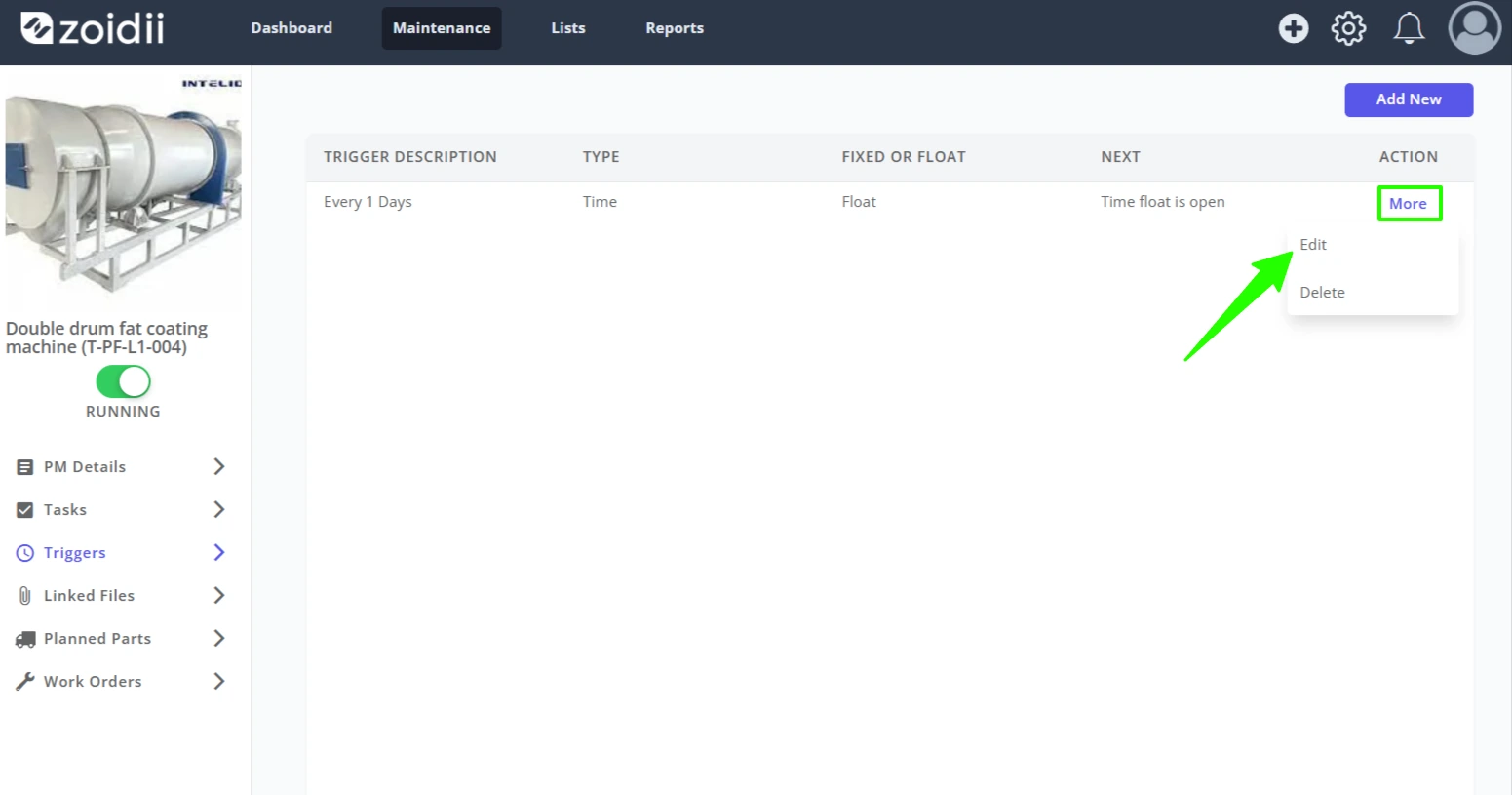This screenshot has height=795, width=1512.
Task: Click the Triggers clock icon
Action: coord(25,553)
